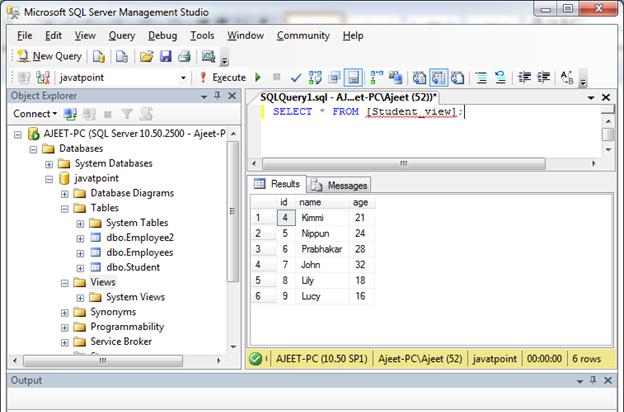Viewport: 624px width, 412px height.
Task: Click the Object Explorer refresh icon
Action: [146, 114]
